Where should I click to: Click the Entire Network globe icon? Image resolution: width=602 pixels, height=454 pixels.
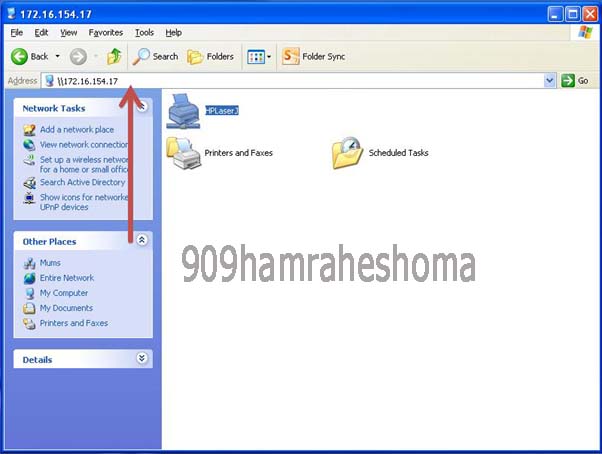click(x=29, y=278)
